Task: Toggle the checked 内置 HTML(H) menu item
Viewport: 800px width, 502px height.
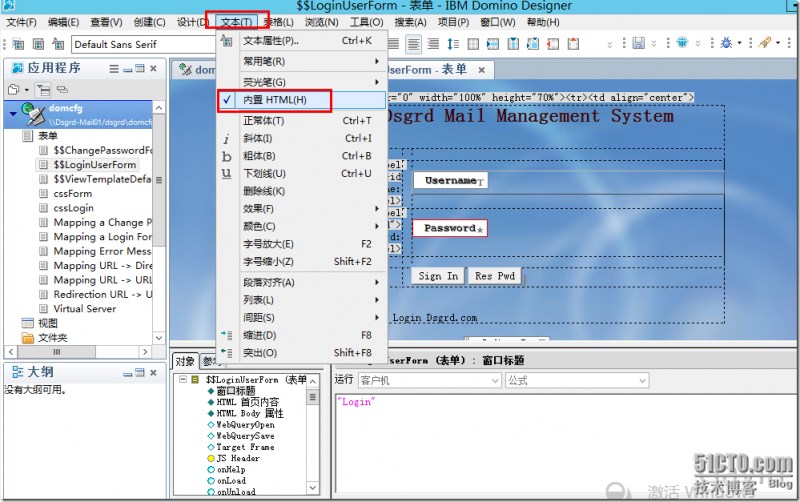Action: [x=302, y=100]
